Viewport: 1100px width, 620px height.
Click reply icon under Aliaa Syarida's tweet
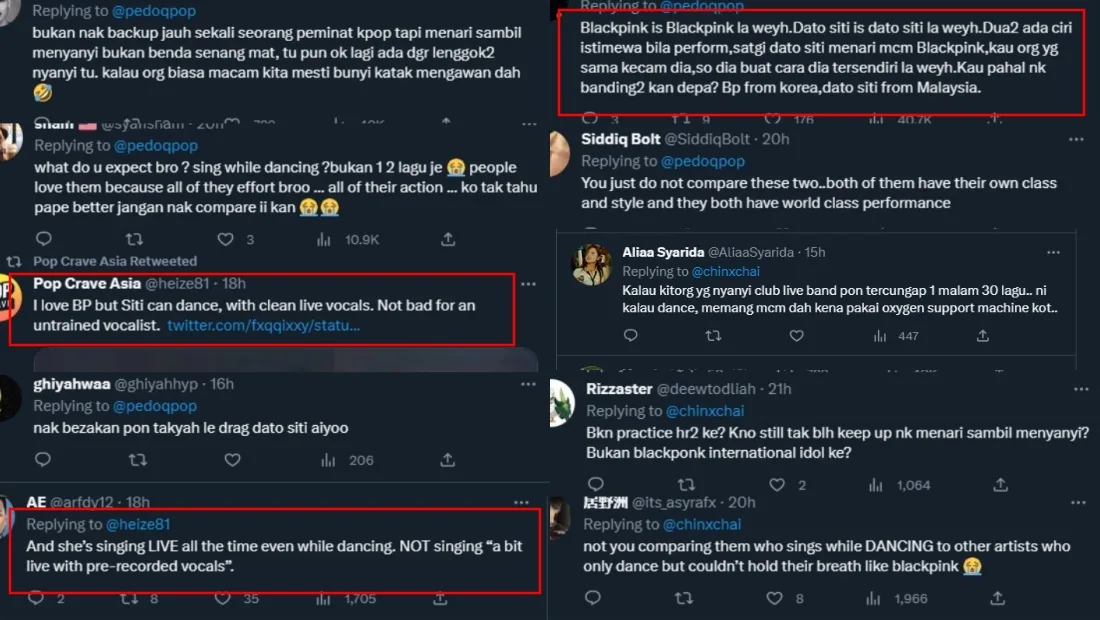[631, 336]
